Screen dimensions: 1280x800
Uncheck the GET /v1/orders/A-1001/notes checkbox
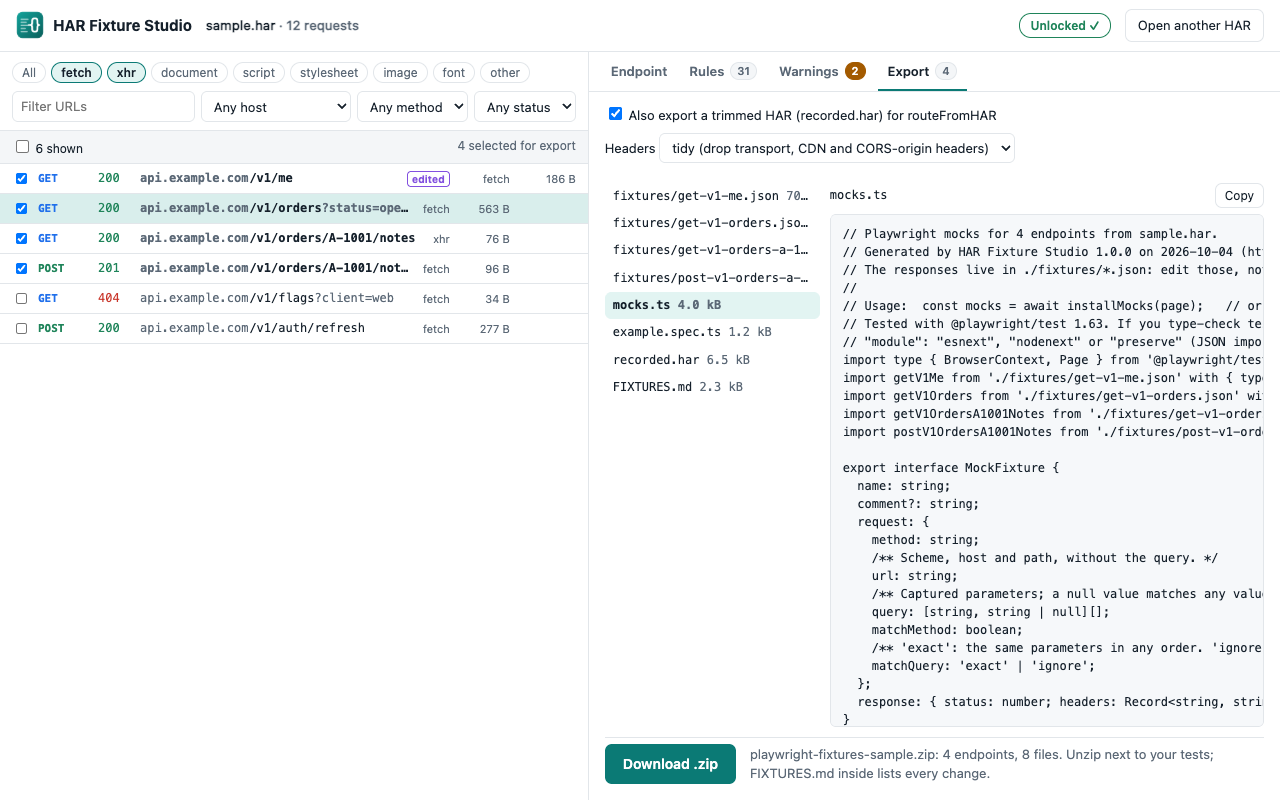[22, 238]
